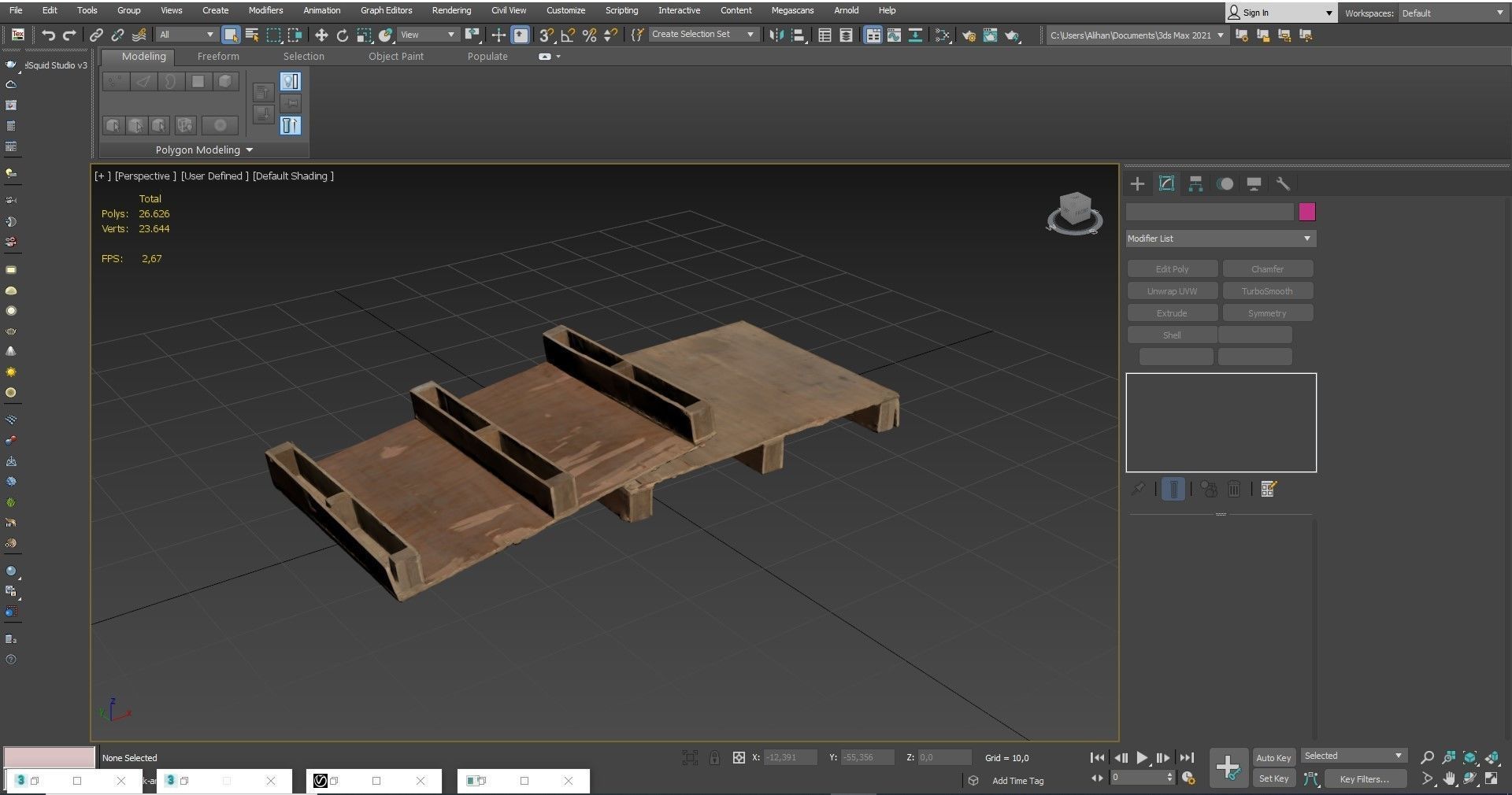Click the Bind to Space Warp icon
The height and width of the screenshot is (795, 1512).
(x=139, y=35)
